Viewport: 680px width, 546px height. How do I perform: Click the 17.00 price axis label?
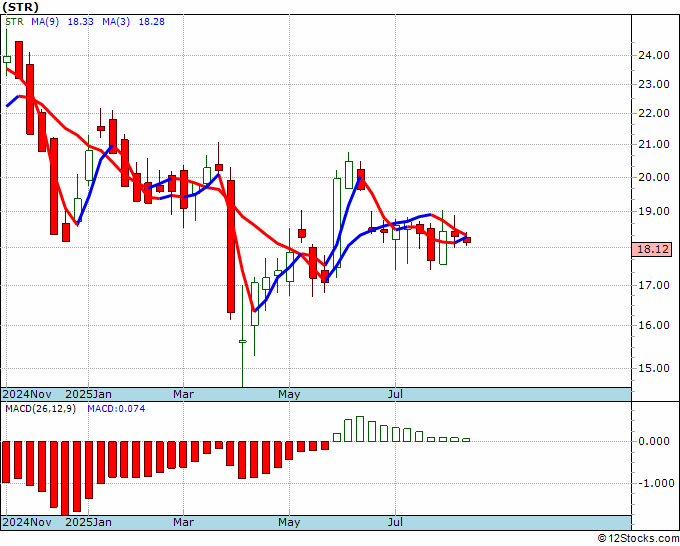pyautogui.click(x=654, y=285)
